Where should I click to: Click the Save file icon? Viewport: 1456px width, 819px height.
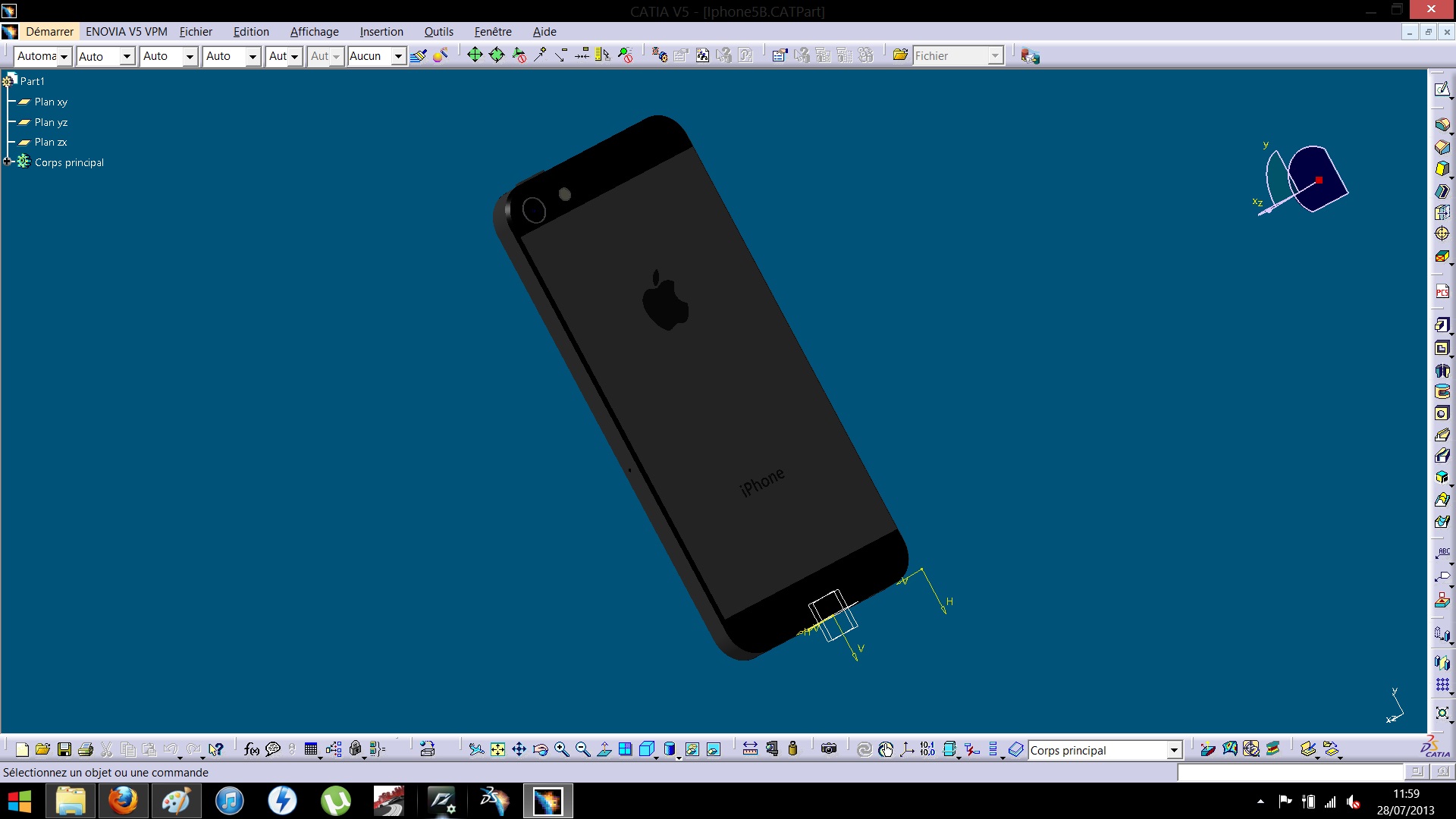tap(64, 750)
